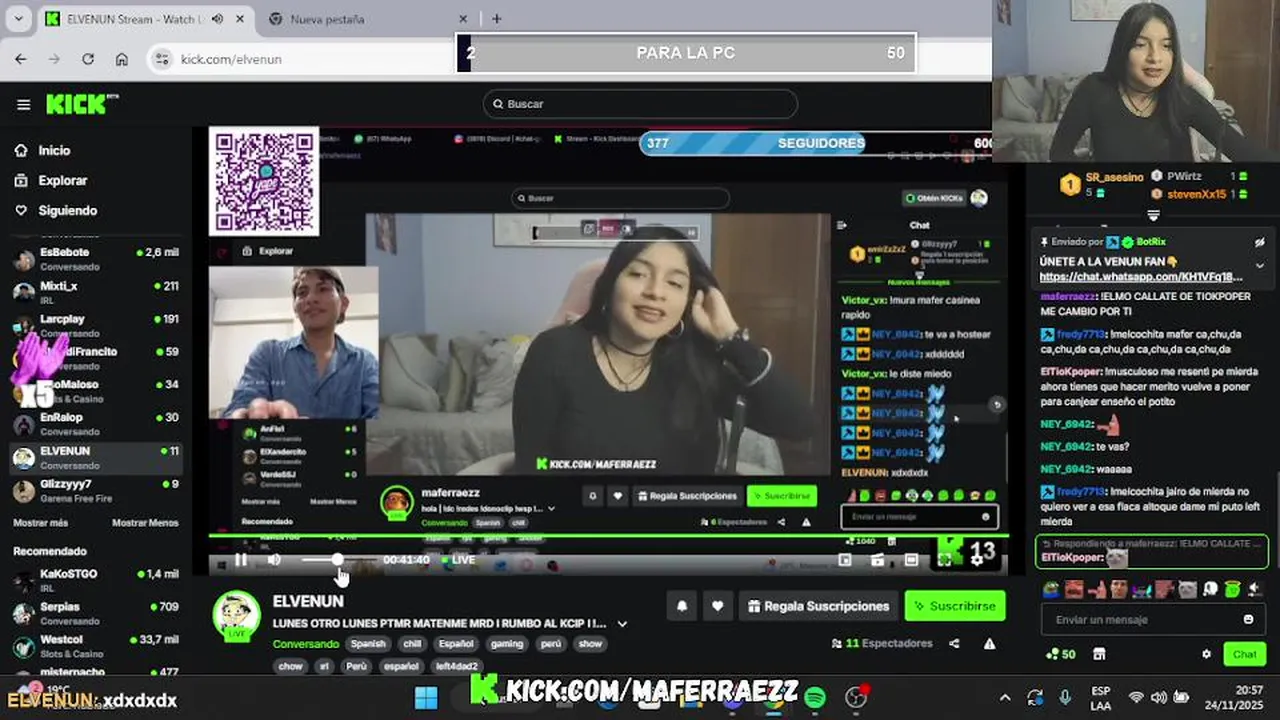
Task: Expand the gift leaderboard arrow
Action: pyautogui.click(x=1153, y=216)
